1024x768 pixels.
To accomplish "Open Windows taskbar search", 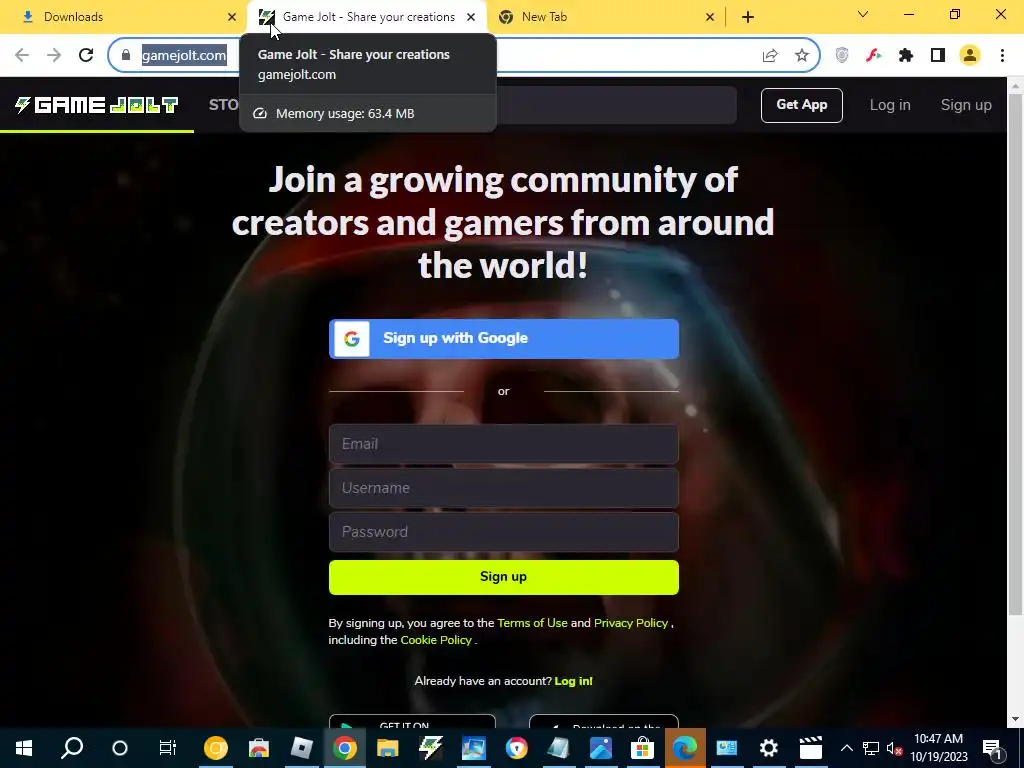I will coord(72,748).
